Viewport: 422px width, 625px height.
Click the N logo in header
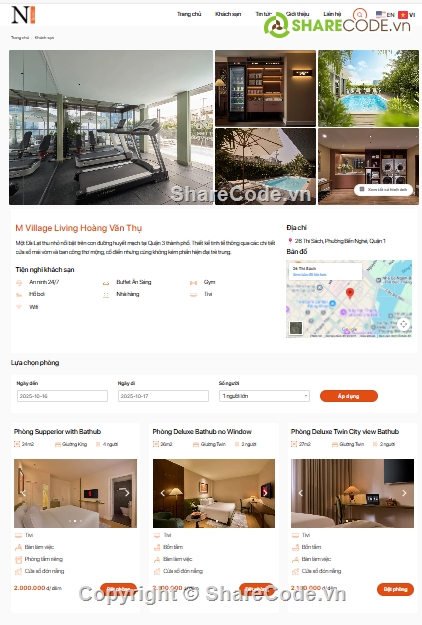[23, 15]
